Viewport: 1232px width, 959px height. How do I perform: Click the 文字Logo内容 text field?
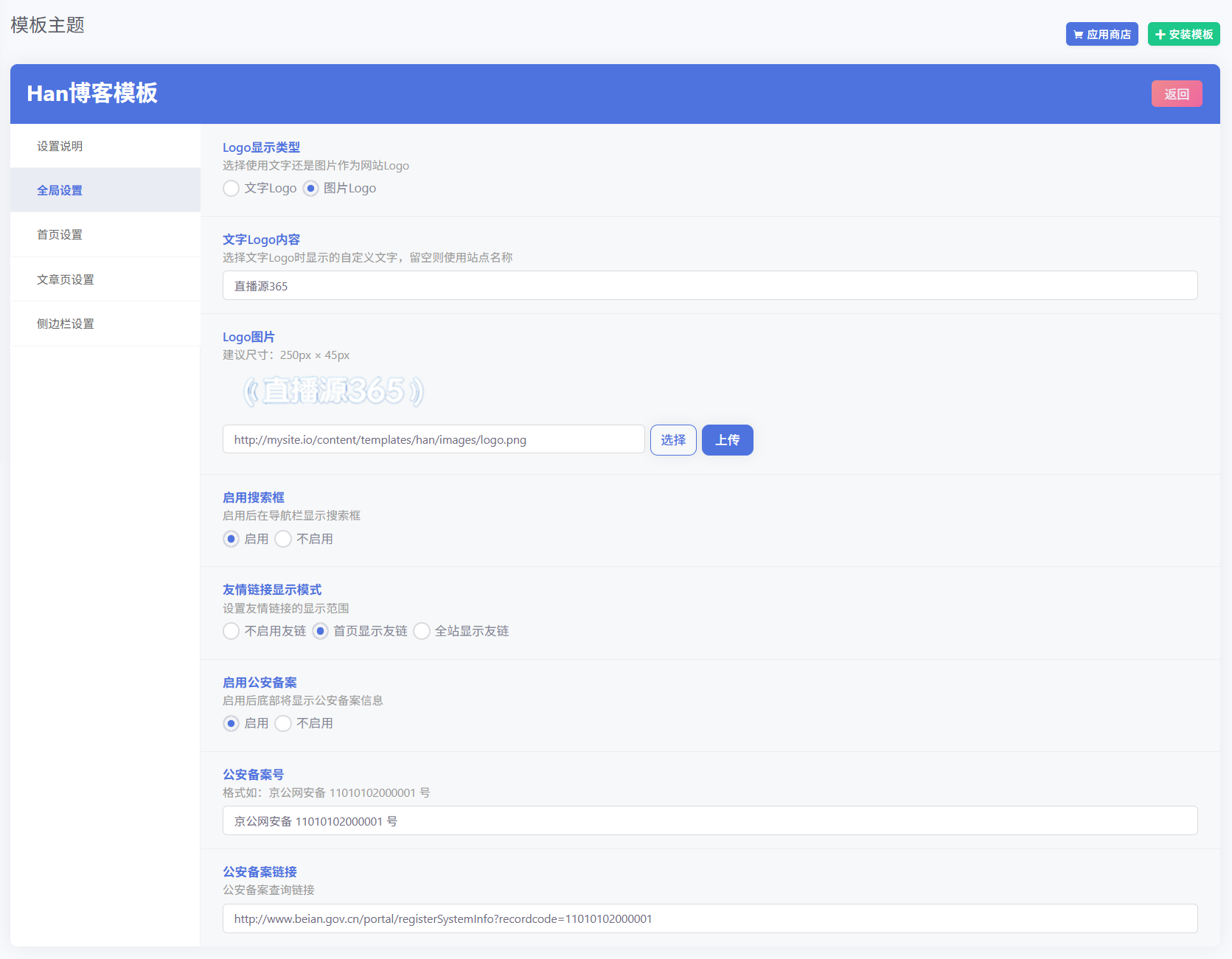point(710,285)
